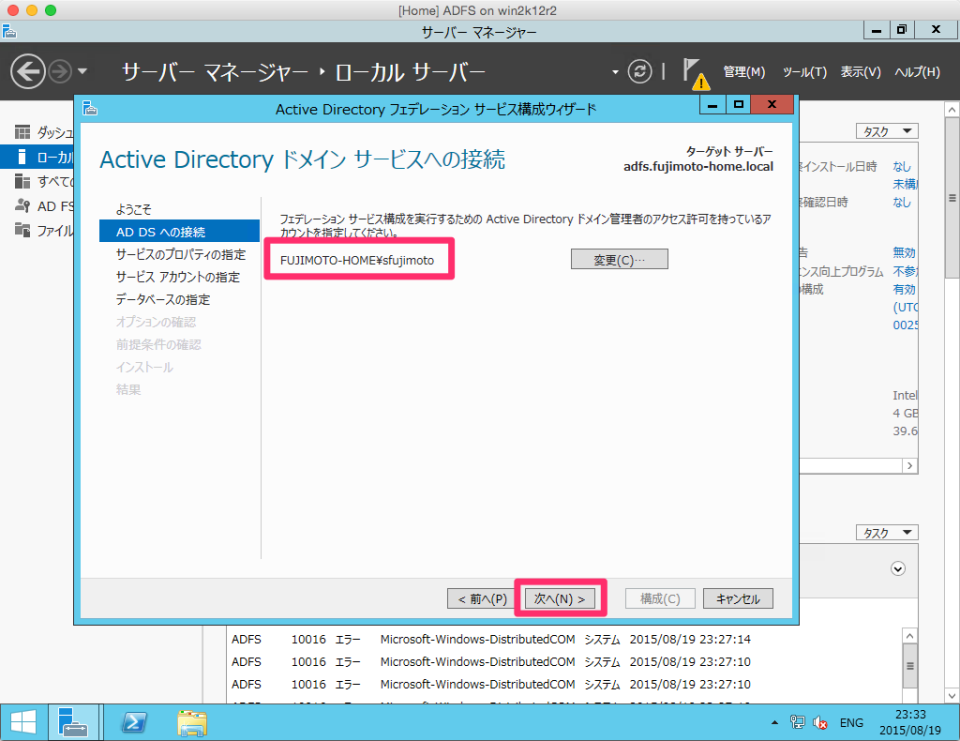This screenshot has height=741, width=960.
Task: Open the ツール(T) menu
Action: (806, 71)
